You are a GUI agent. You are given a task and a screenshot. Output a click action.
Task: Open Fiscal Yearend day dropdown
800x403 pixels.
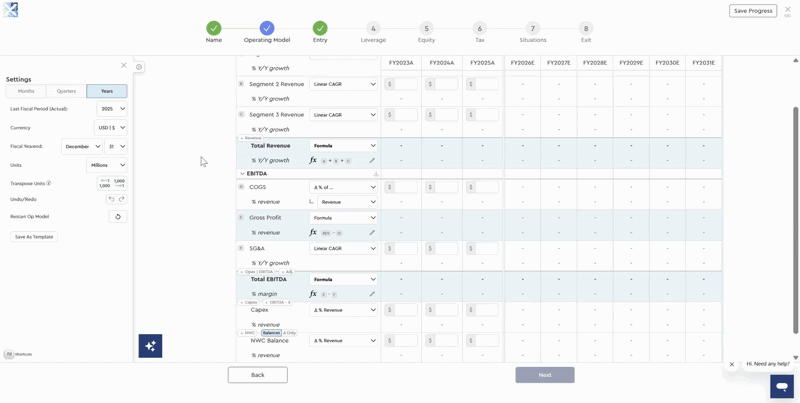(115, 146)
